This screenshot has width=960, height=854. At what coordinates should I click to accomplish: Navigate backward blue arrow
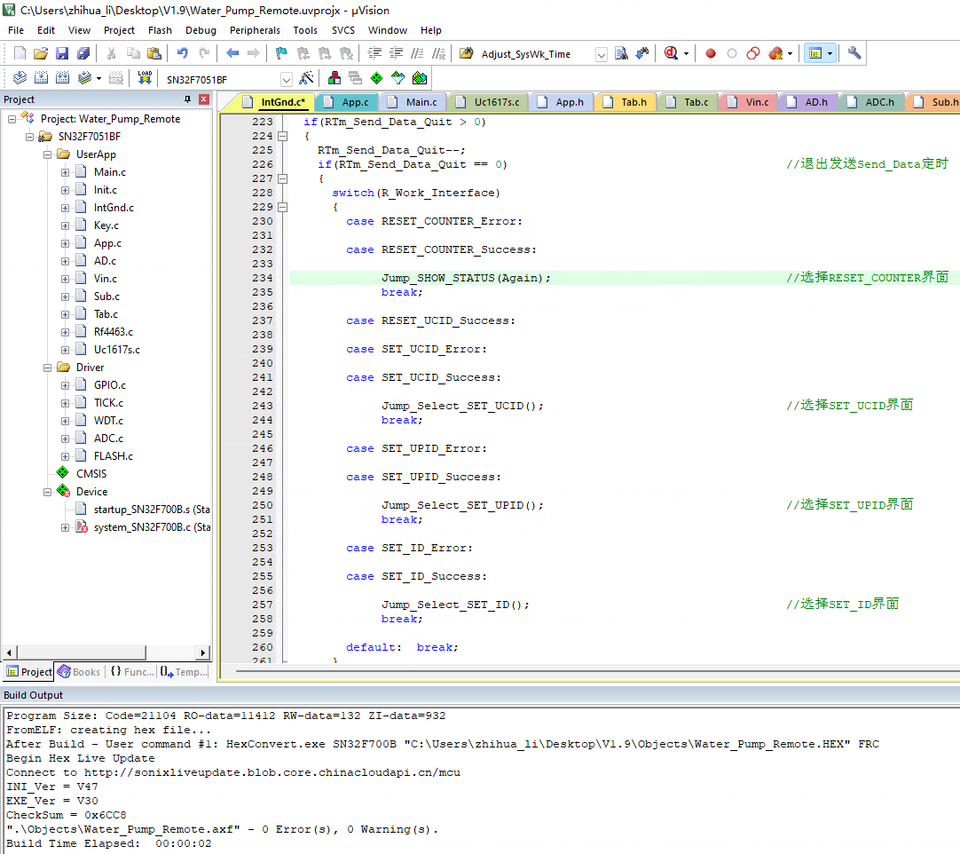pos(232,53)
